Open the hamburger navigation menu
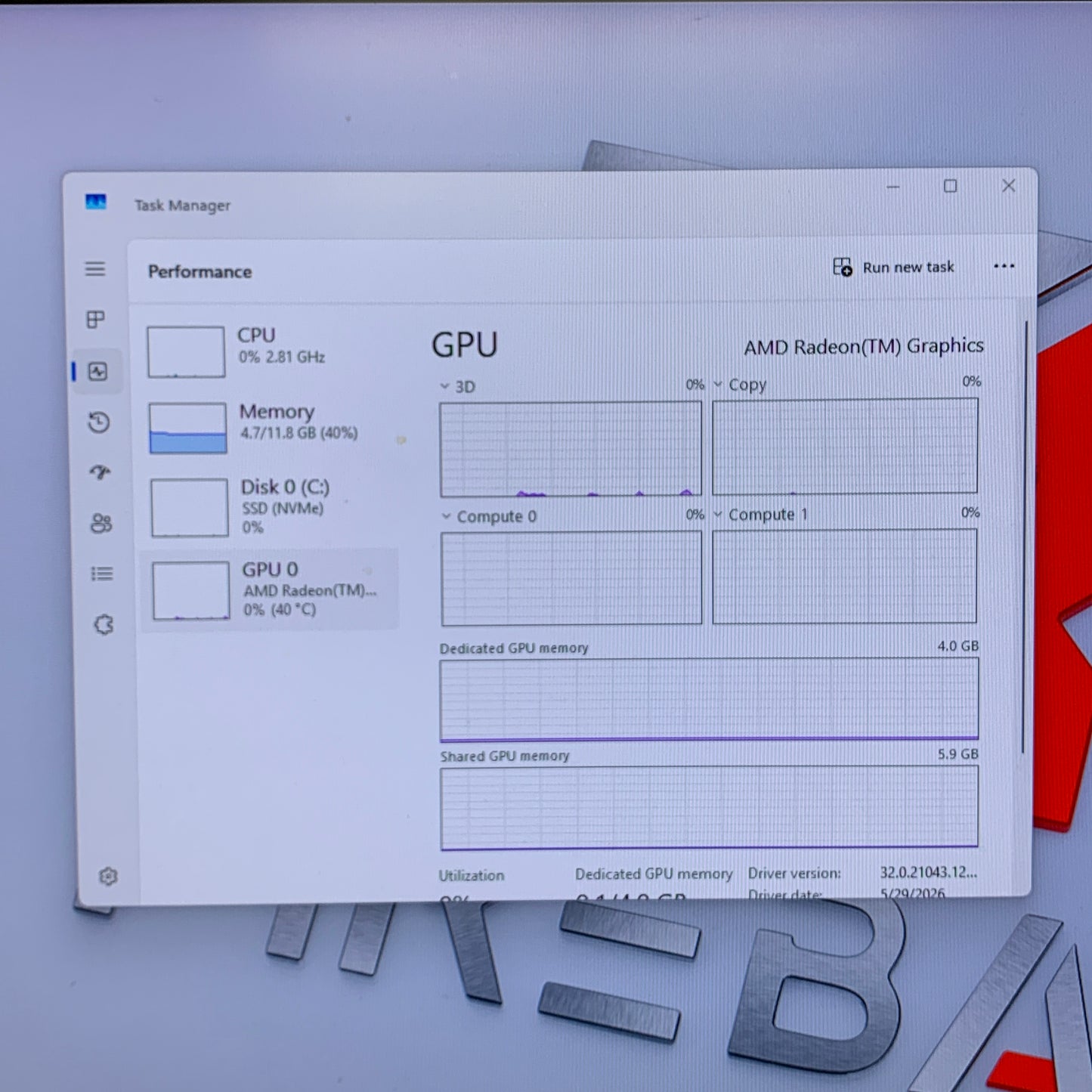The height and width of the screenshot is (1092, 1092). (95, 269)
